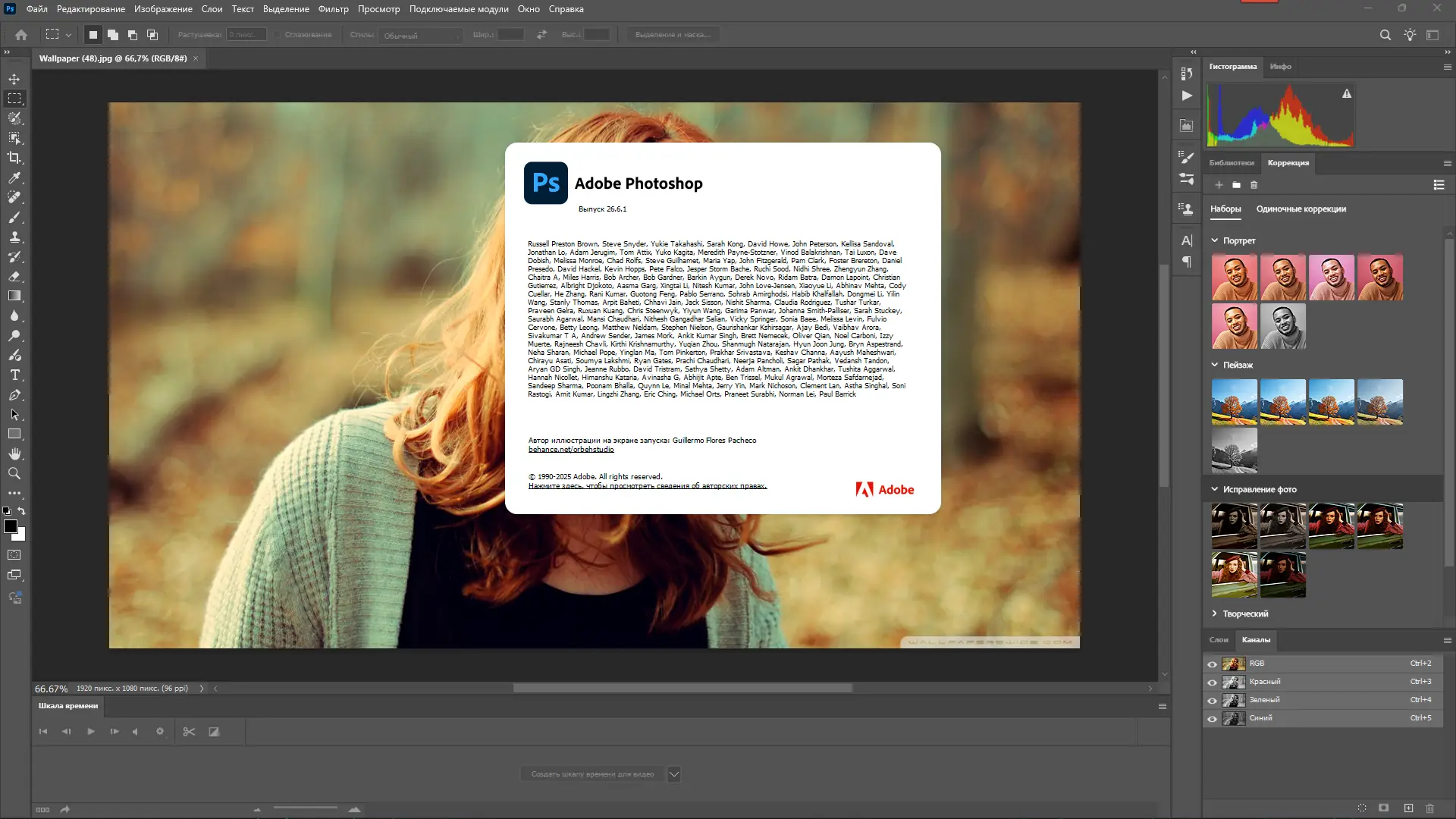
Task: Open the search magnifier in options bar
Action: tap(1385, 35)
